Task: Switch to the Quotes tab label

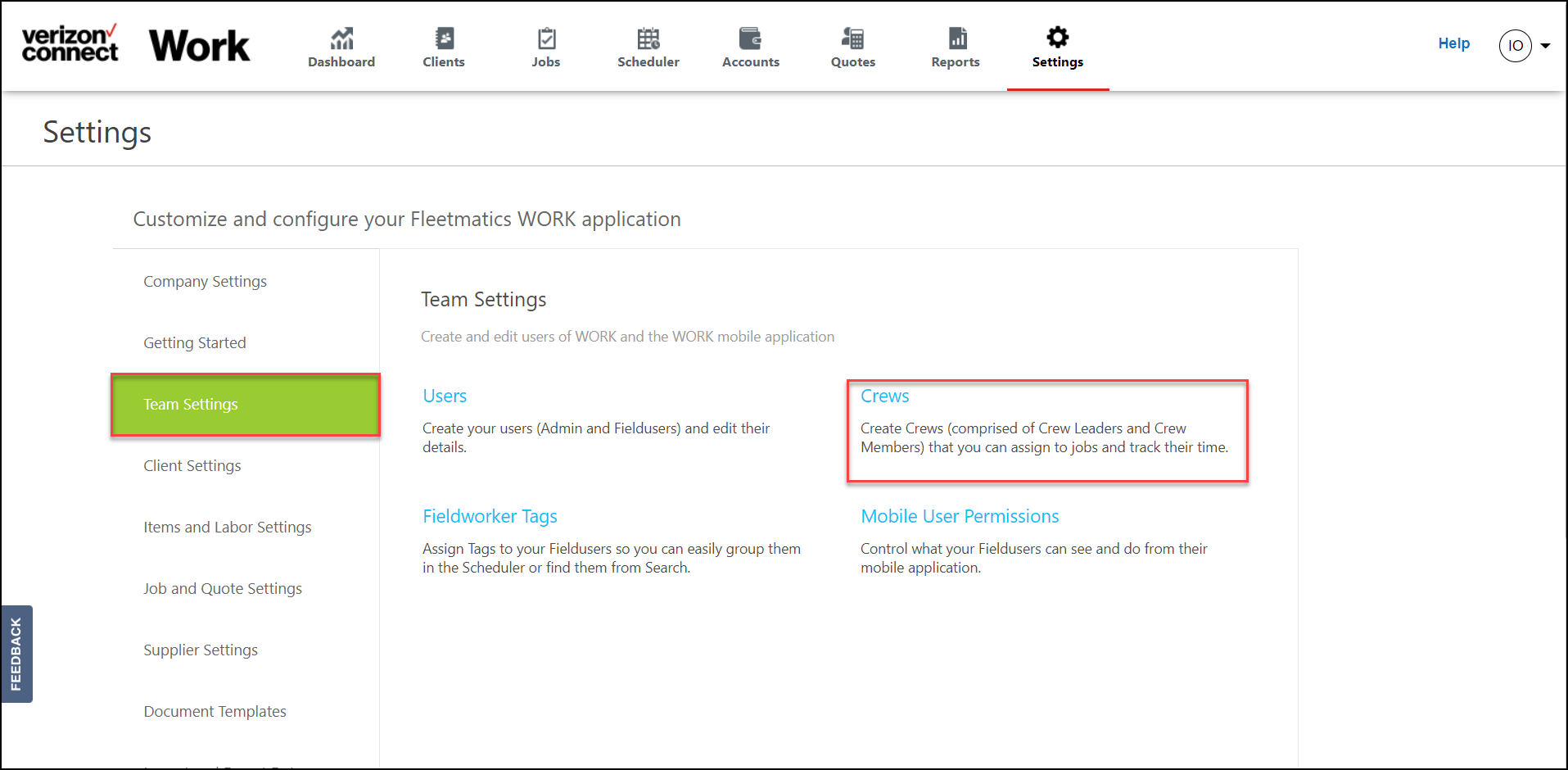Action: coord(853,62)
